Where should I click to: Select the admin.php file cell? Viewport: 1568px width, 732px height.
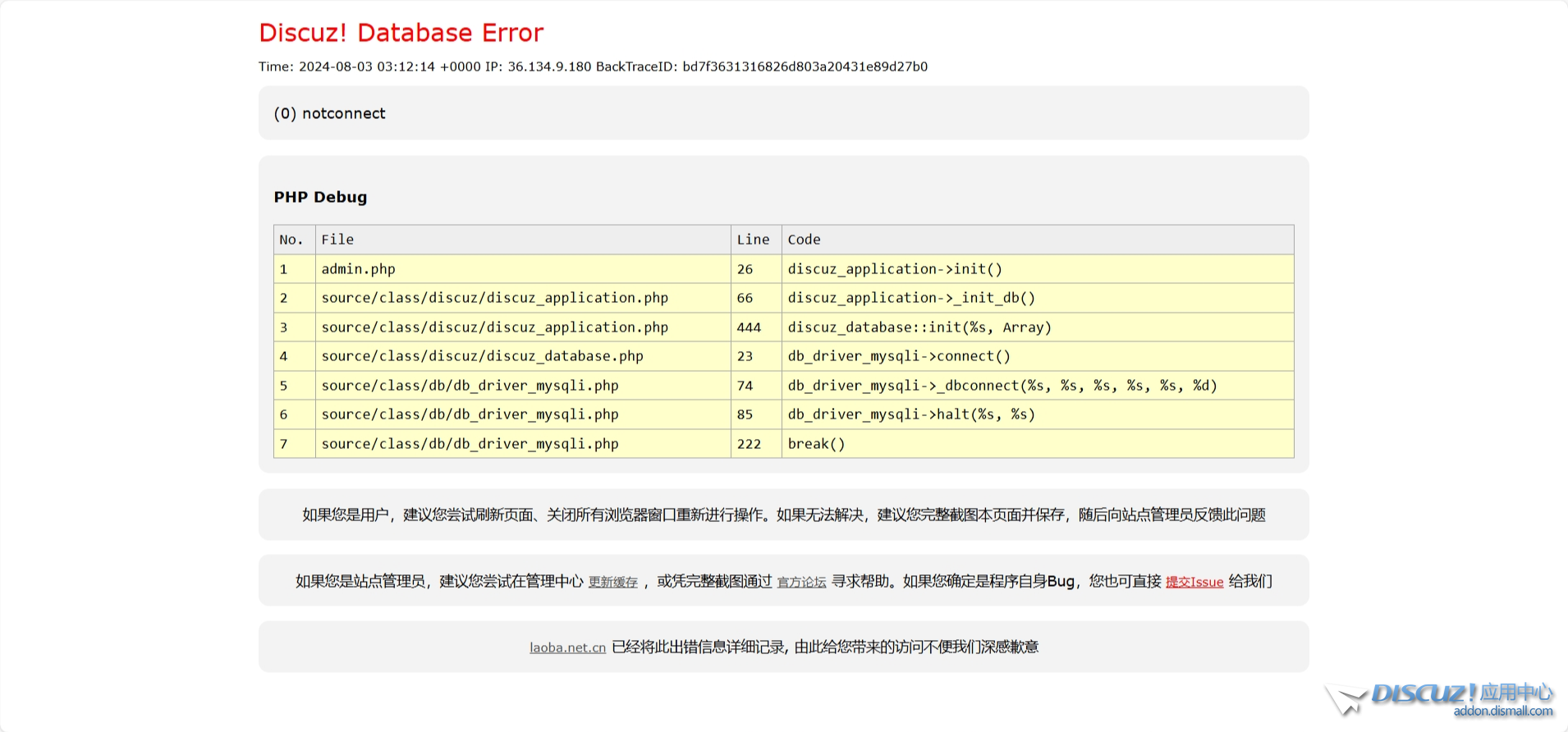(523, 269)
